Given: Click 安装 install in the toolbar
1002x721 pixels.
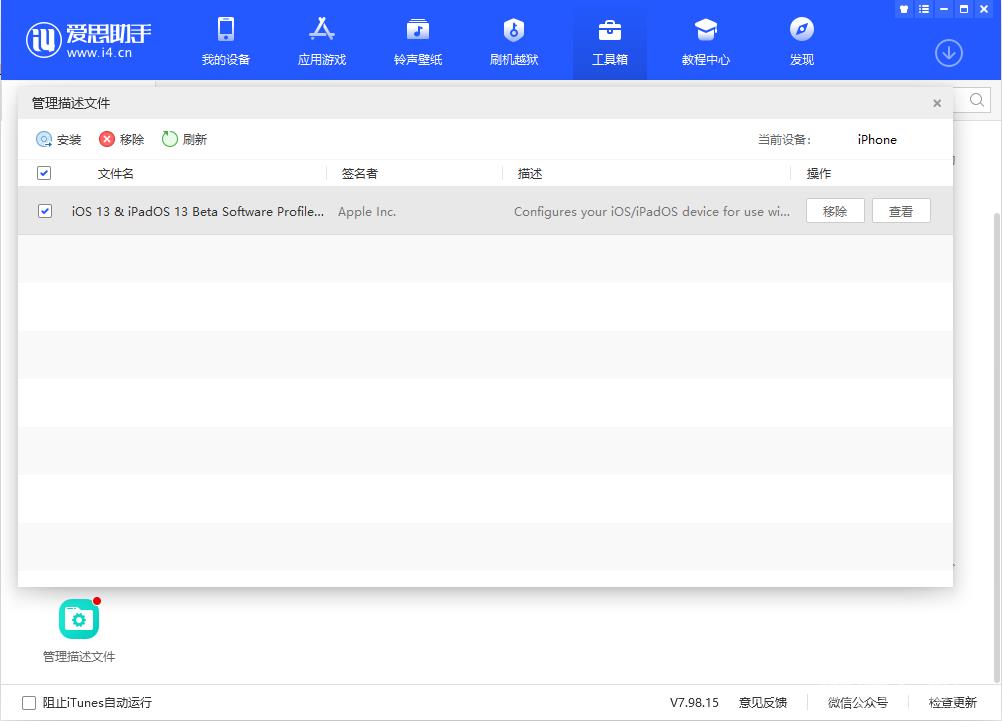Looking at the screenshot, I should [59, 140].
